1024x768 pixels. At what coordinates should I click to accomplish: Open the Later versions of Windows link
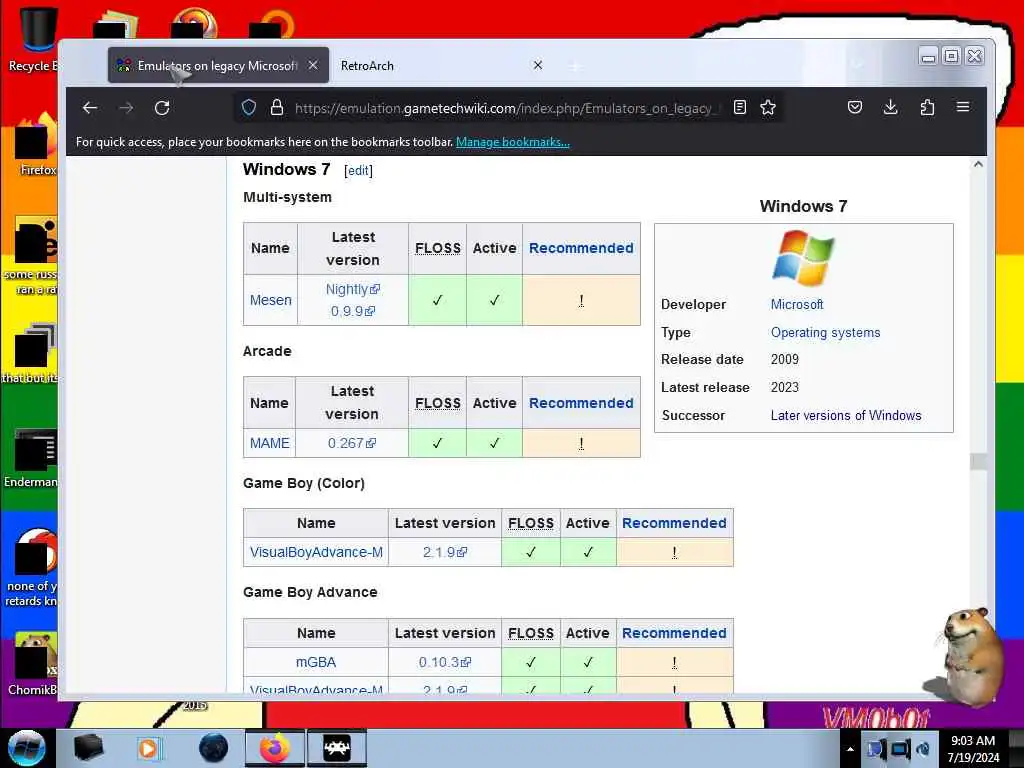846,415
